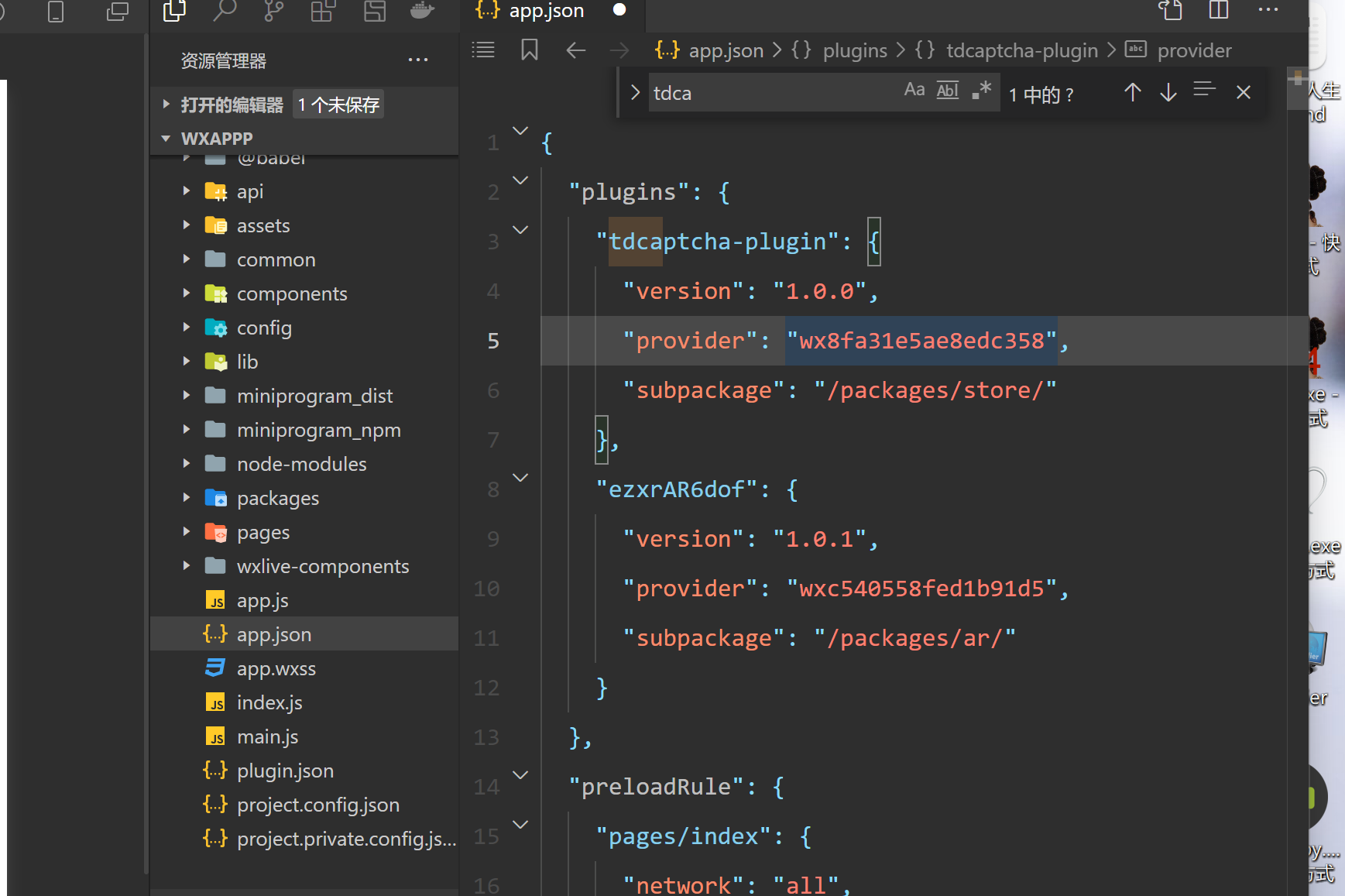Screen dimensions: 1345x896
Task: Fold the tdcaptcha-plugin block at line 3
Action: tap(520, 229)
